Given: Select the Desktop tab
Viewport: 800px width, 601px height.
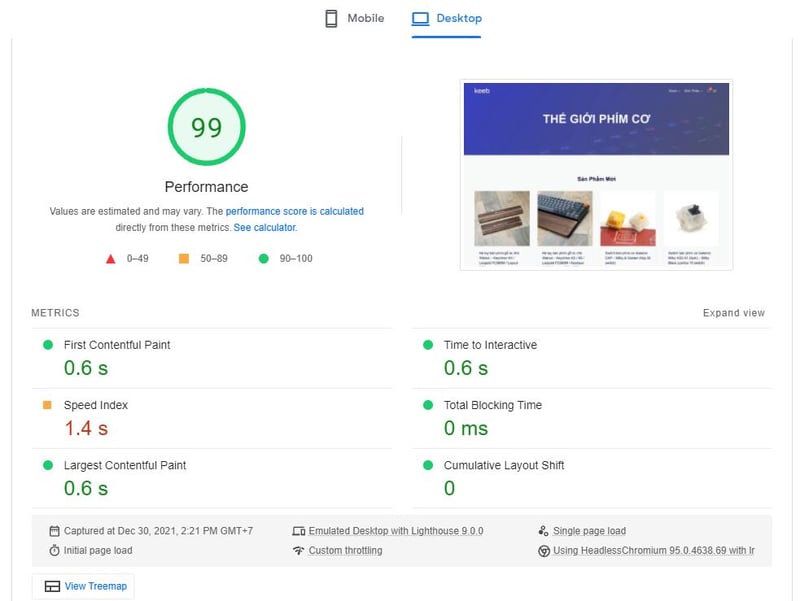Looking at the screenshot, I should click(x=447, y=19).
